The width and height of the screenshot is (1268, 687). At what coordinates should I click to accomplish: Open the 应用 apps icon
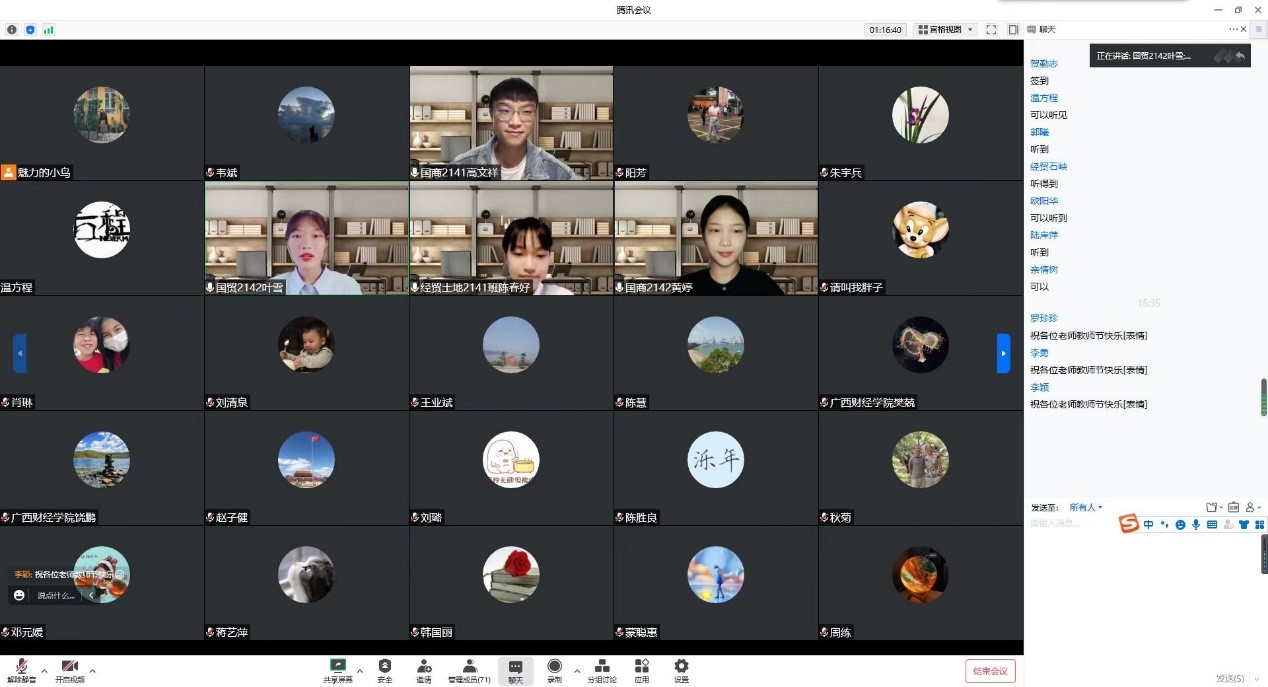point(641,669)
